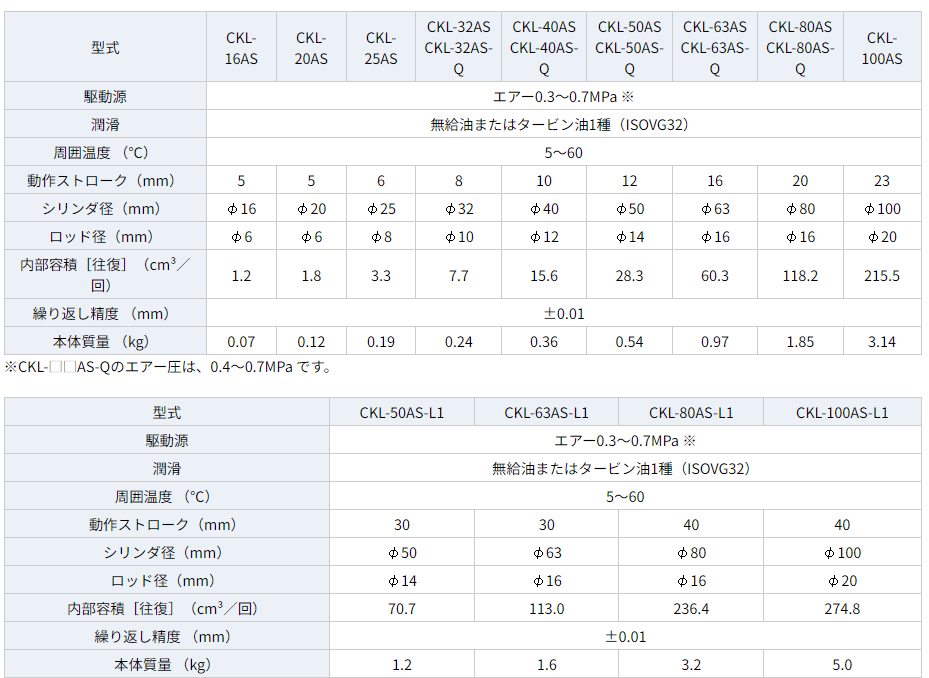Select the 113.0 internal volume cell

[x=546, y=608]
